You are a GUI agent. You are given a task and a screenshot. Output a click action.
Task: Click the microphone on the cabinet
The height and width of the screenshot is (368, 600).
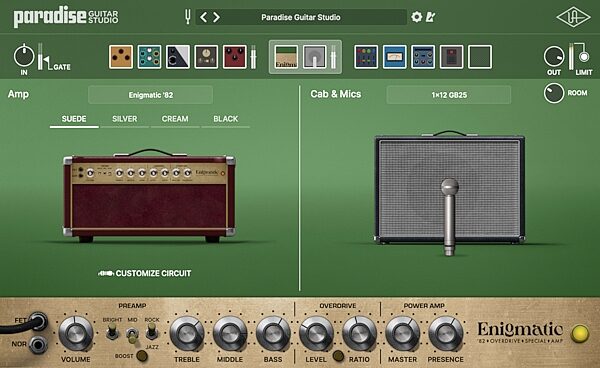point(449,217)
